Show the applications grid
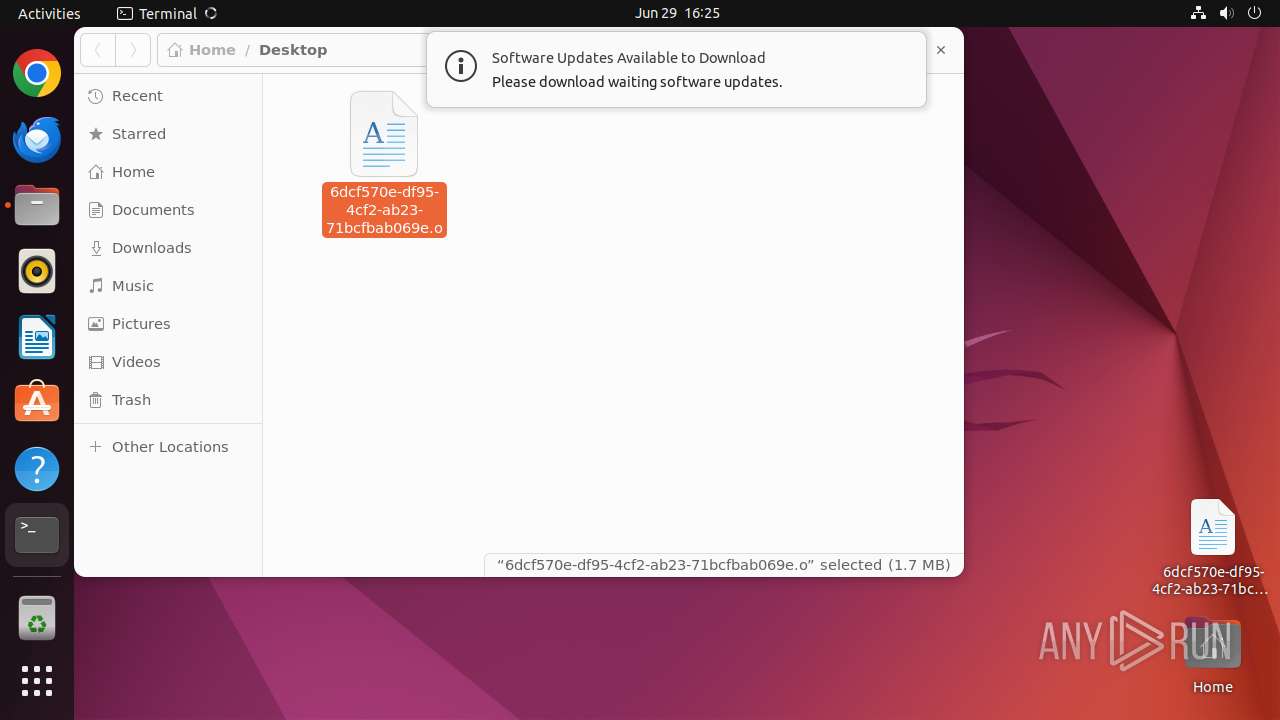This screenshot has width=1280, height=720. tap(37, 681)
